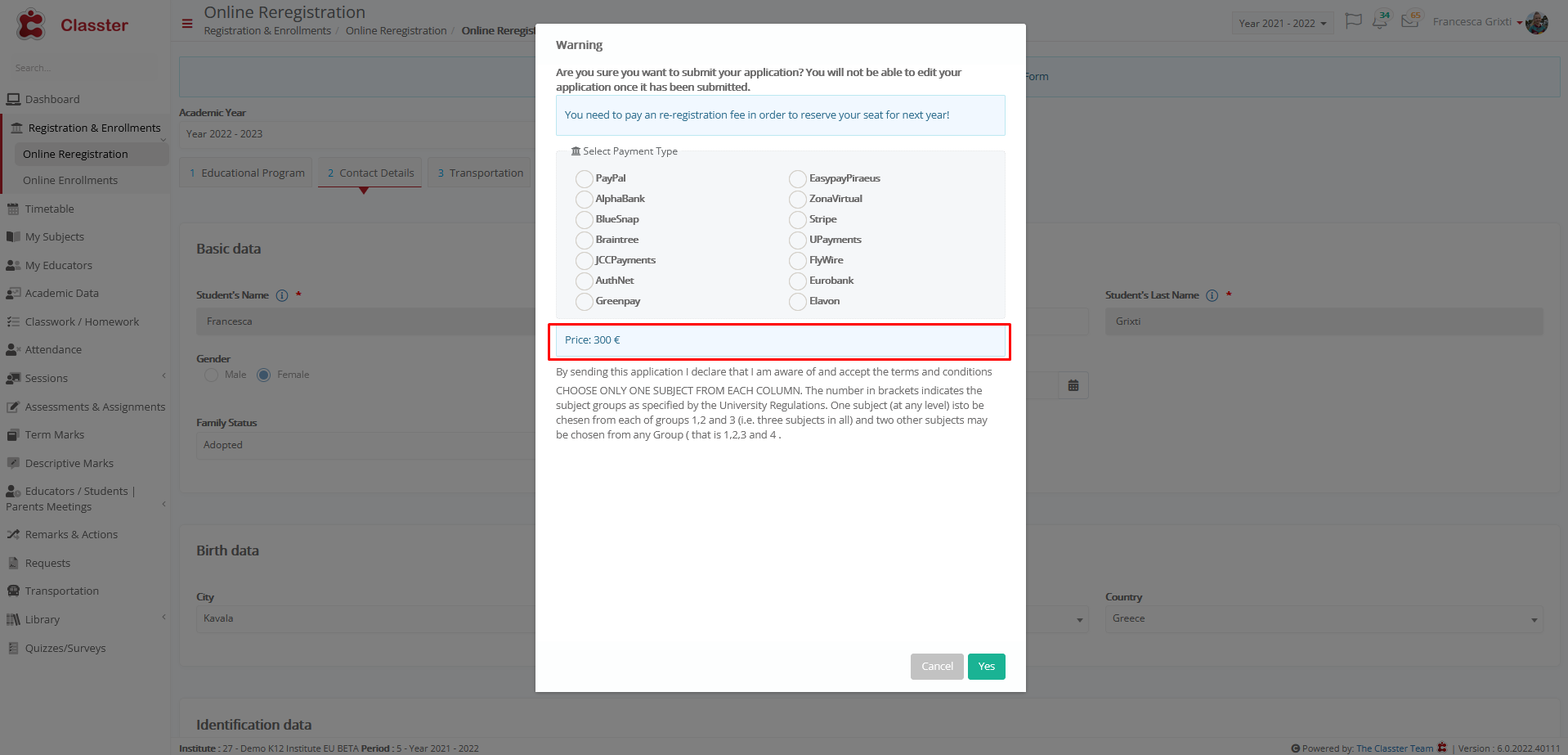Select PayPal payment type

pyautogui.click(x=584, y=178)
